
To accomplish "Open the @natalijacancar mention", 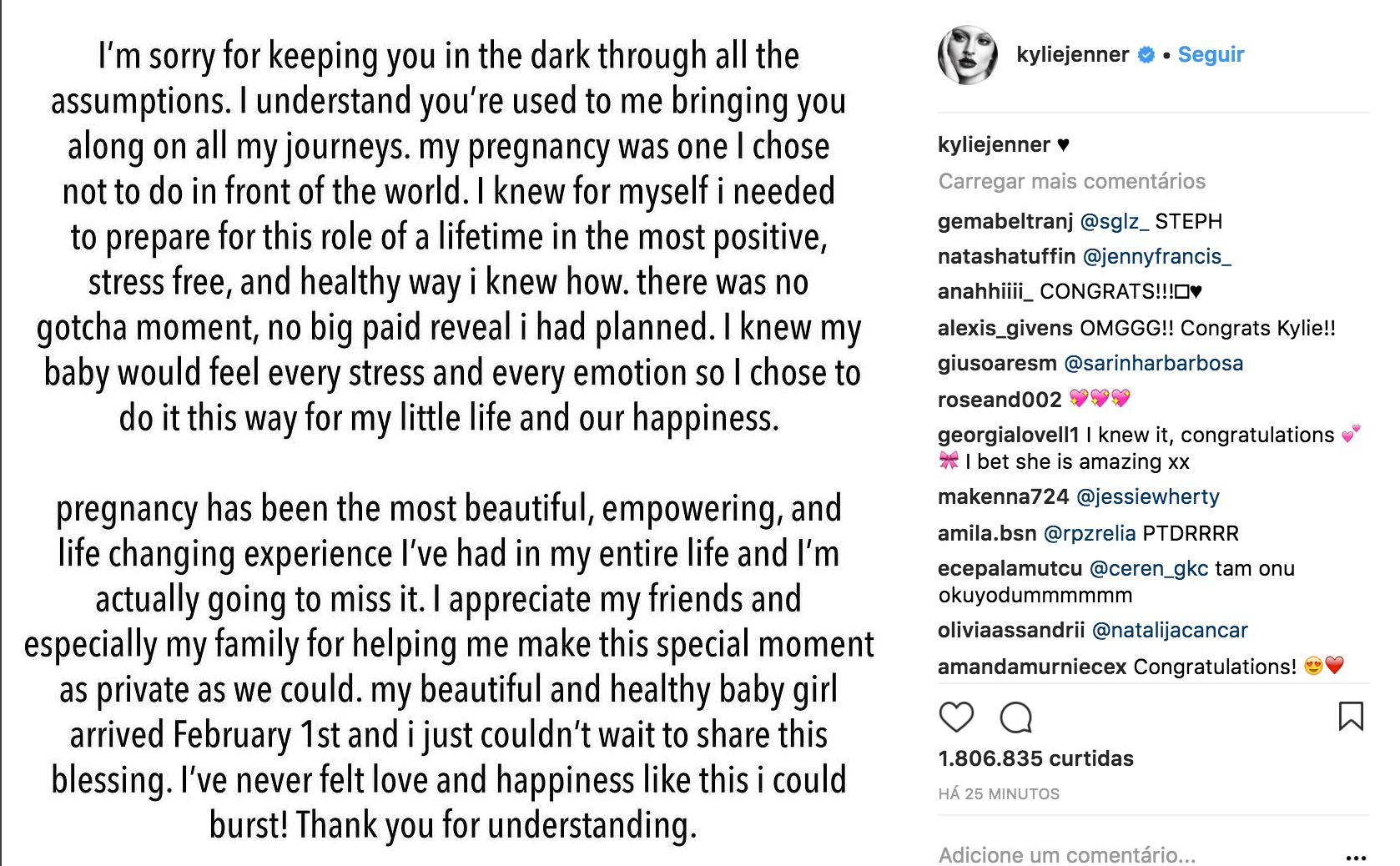I will tap(1170, 630).
